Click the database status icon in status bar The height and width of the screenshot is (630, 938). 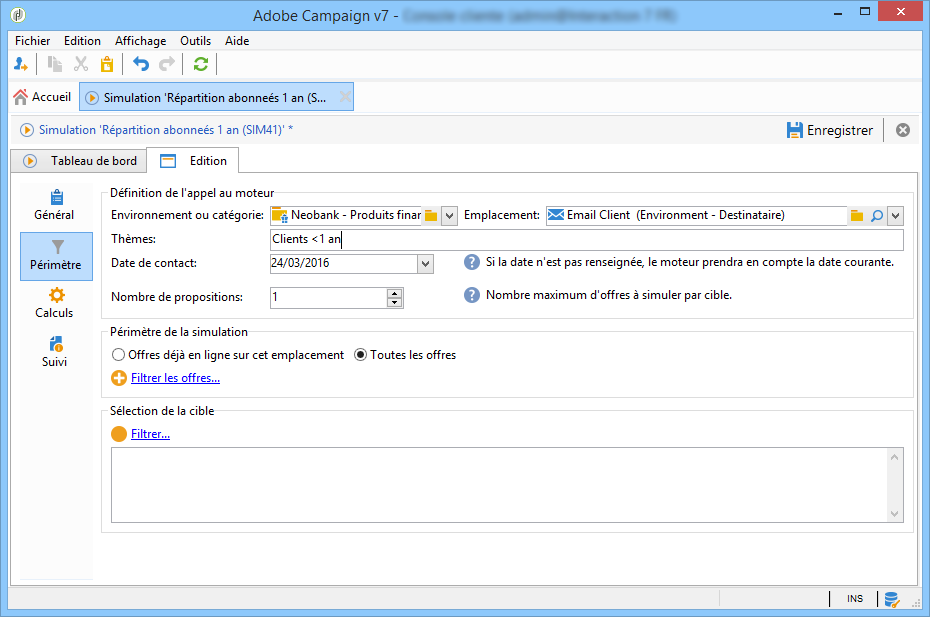(892, 599)
